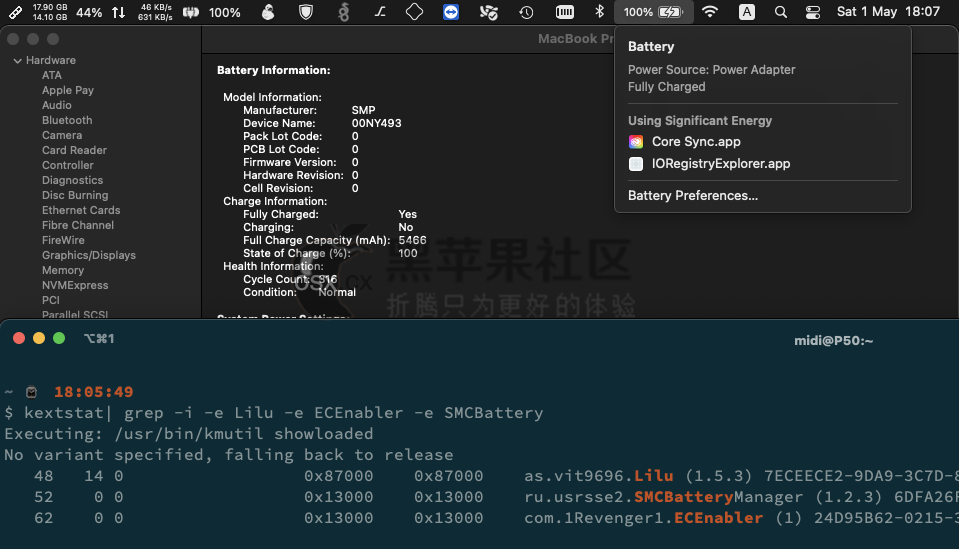Screen dimensions: 959x549
Task: Select FireWire in hardware sidebar
Action: coord(63,240)
